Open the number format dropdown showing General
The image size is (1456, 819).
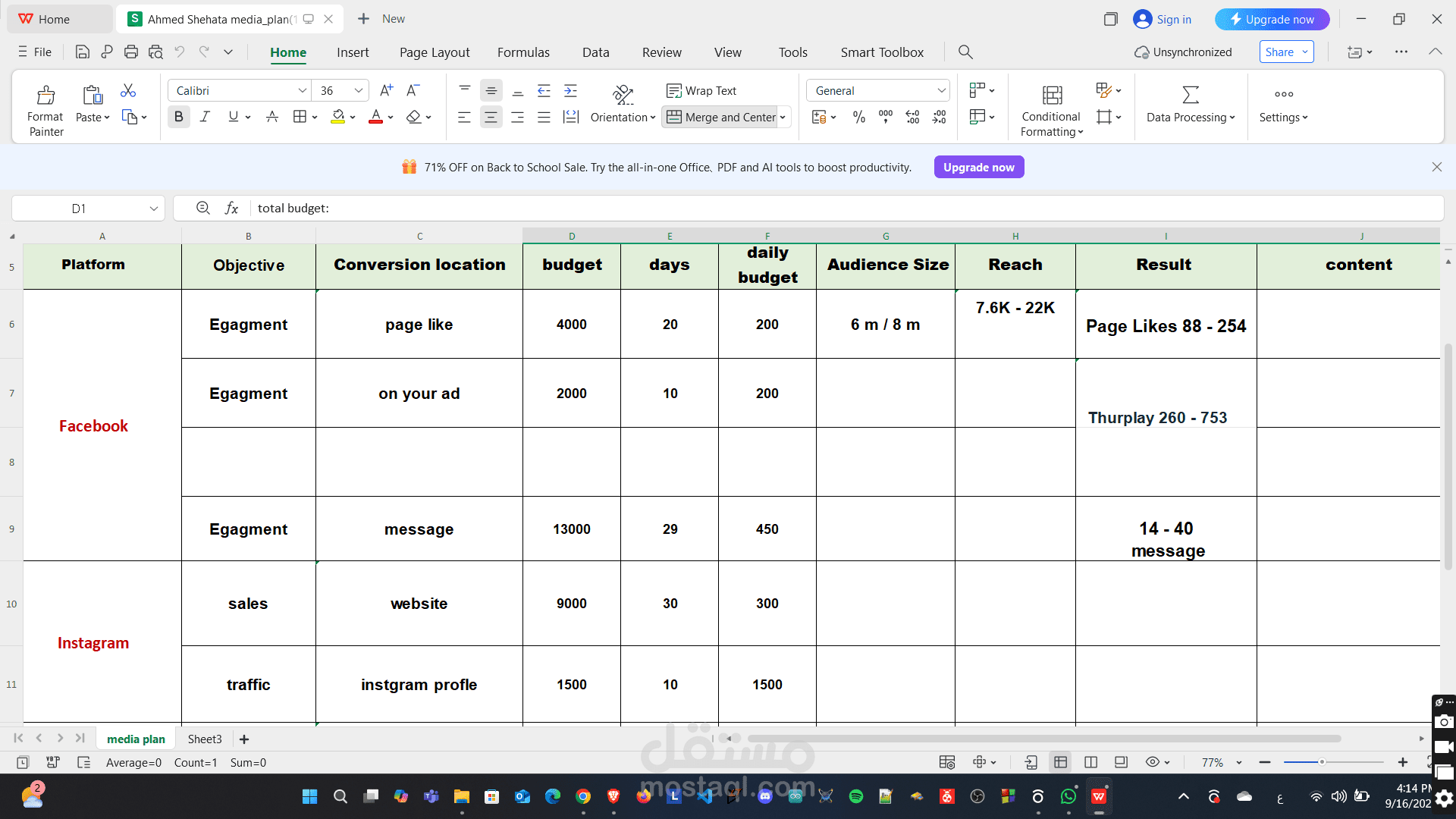[941, 90]
